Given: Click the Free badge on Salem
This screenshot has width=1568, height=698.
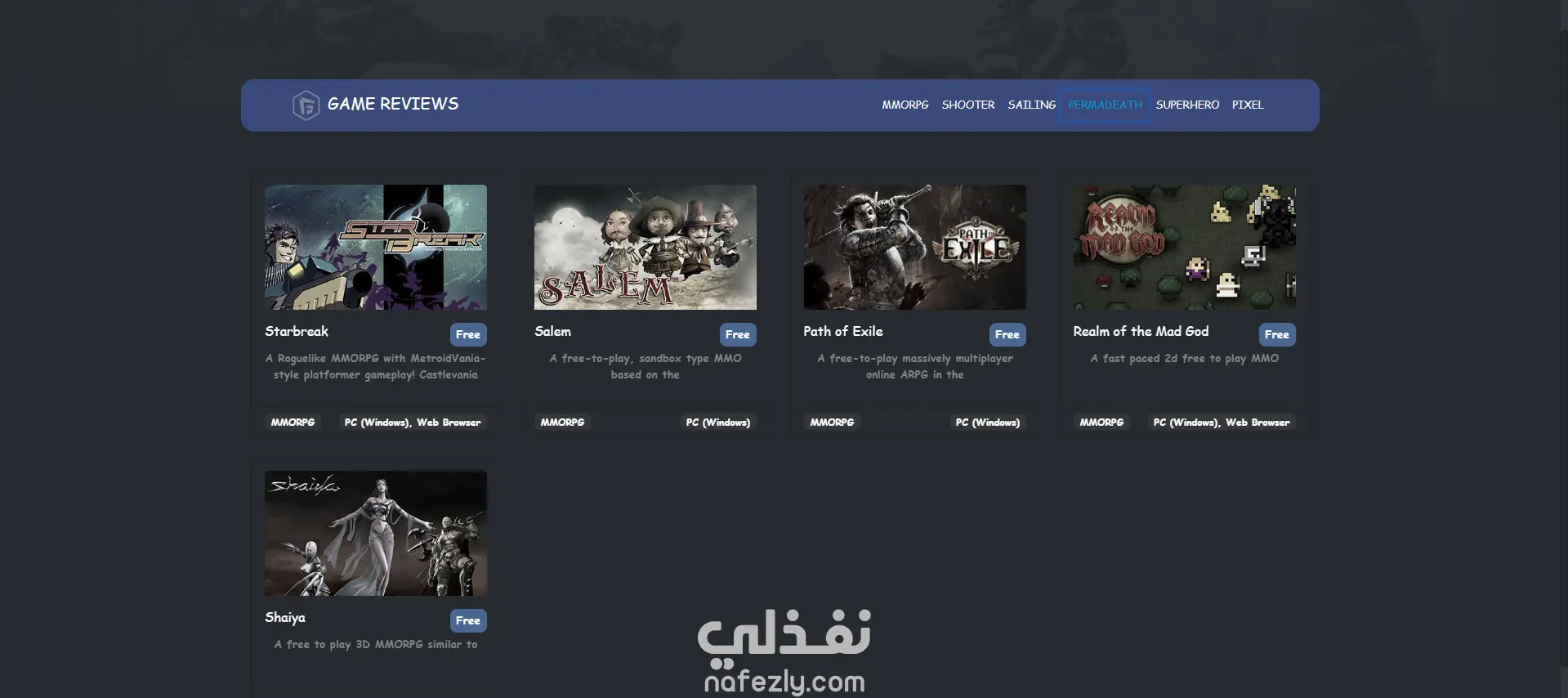Looking at the screenshot, I should pos(738,334).
